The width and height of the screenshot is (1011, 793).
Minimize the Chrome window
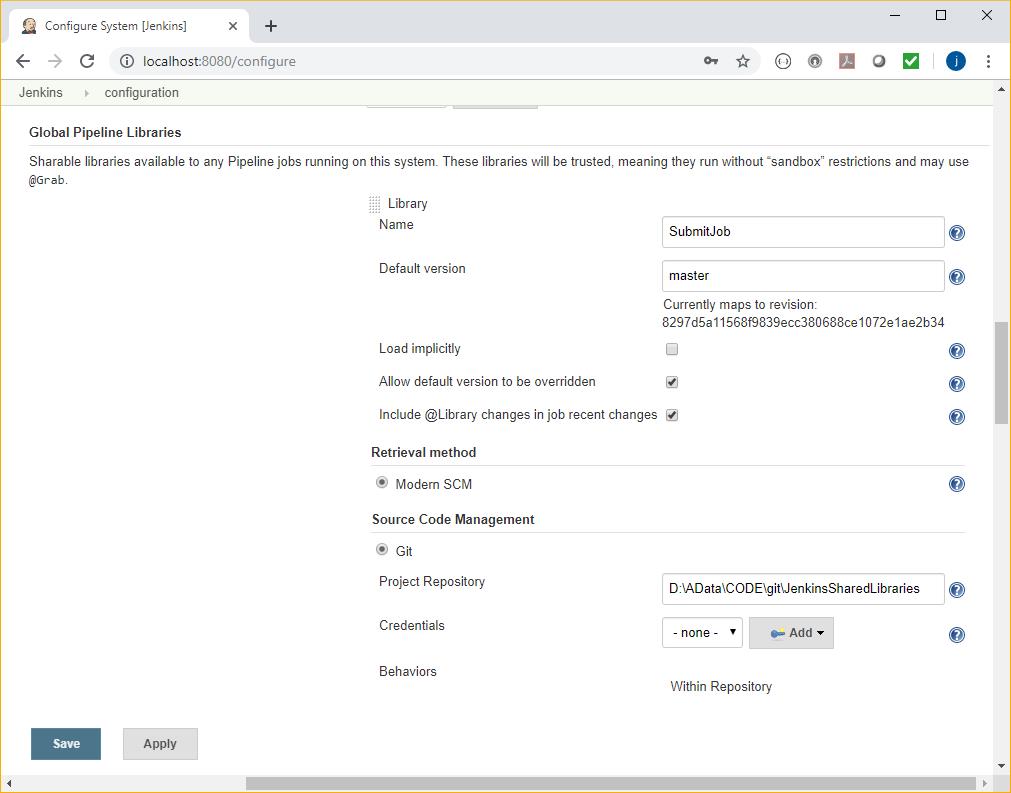(x=895, y=15)
